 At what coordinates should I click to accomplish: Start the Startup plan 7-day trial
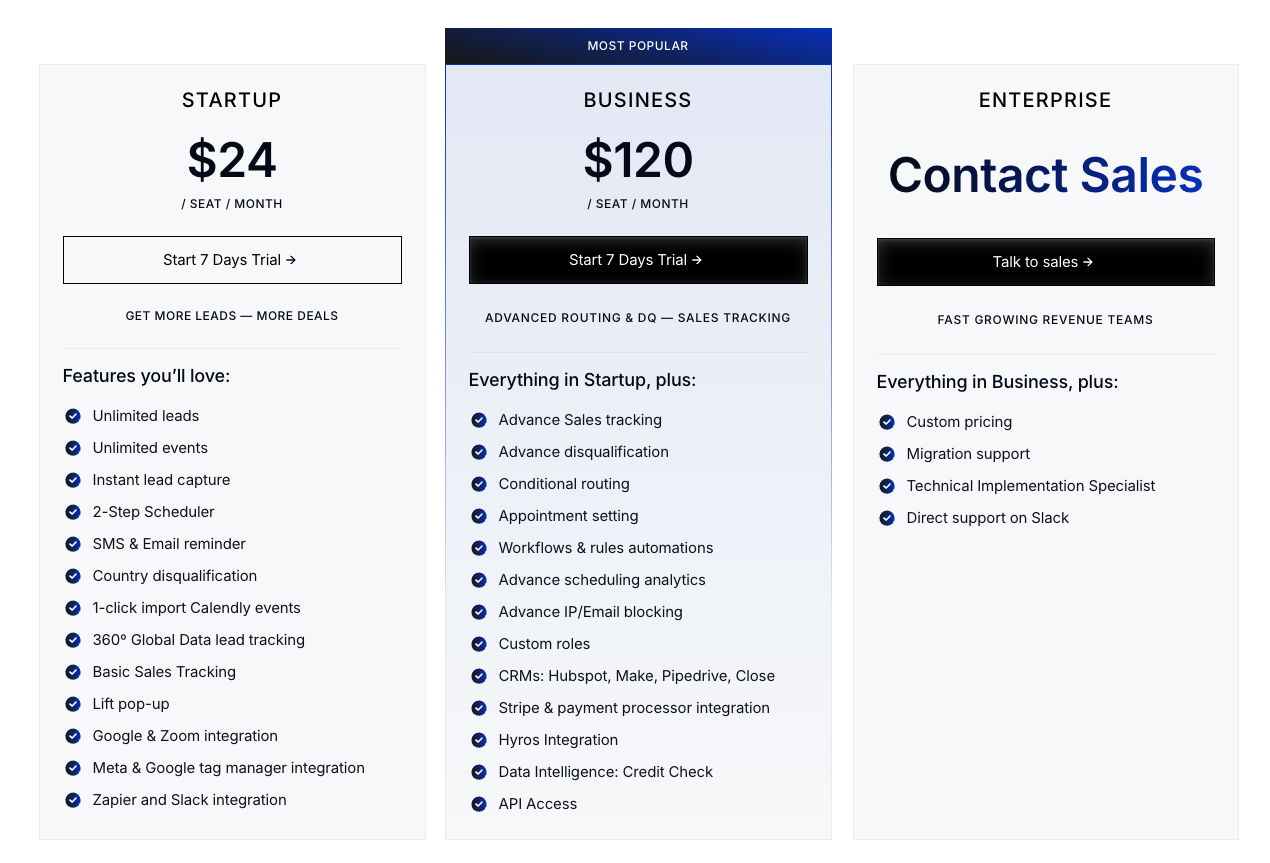232,260
